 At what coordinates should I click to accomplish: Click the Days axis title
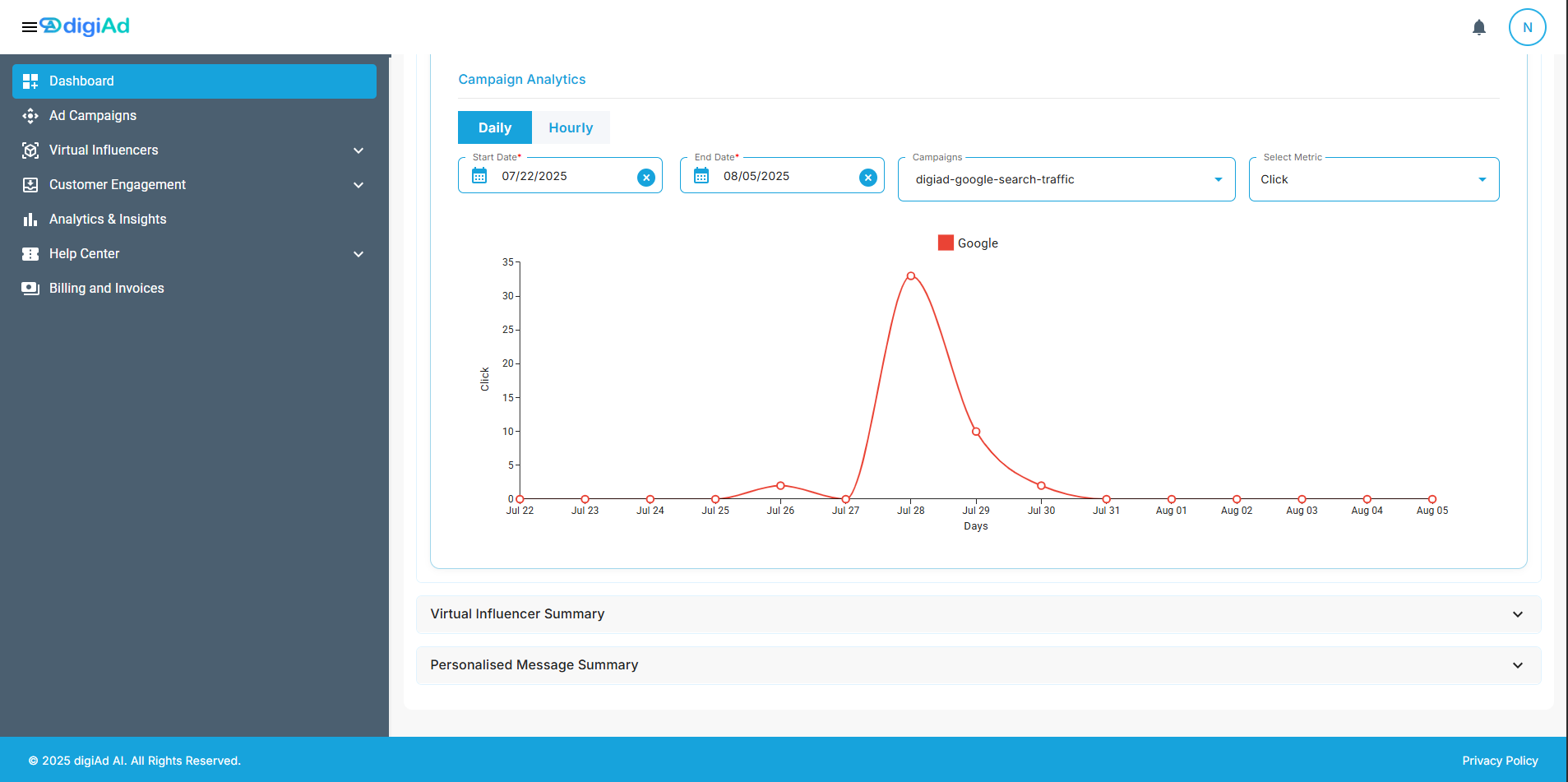(976, 526)
